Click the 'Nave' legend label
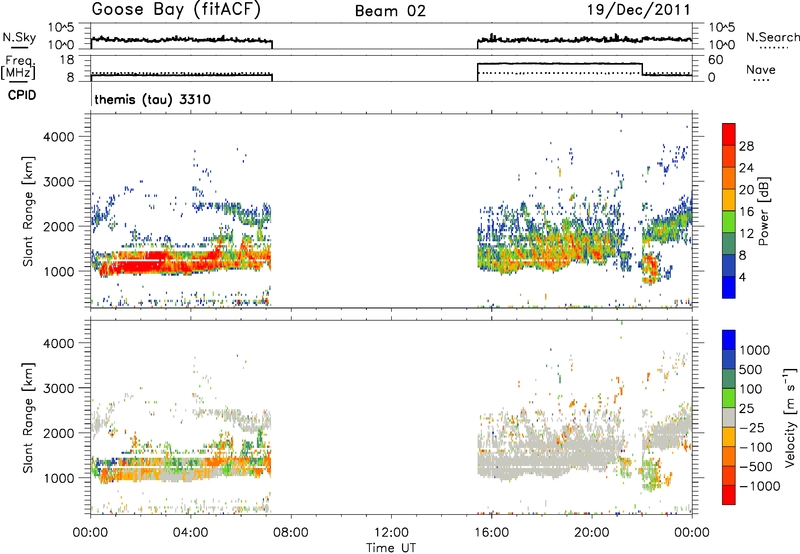Image resolution: width=800 pixels, height=554 pixels. click(x=761, y=69)
